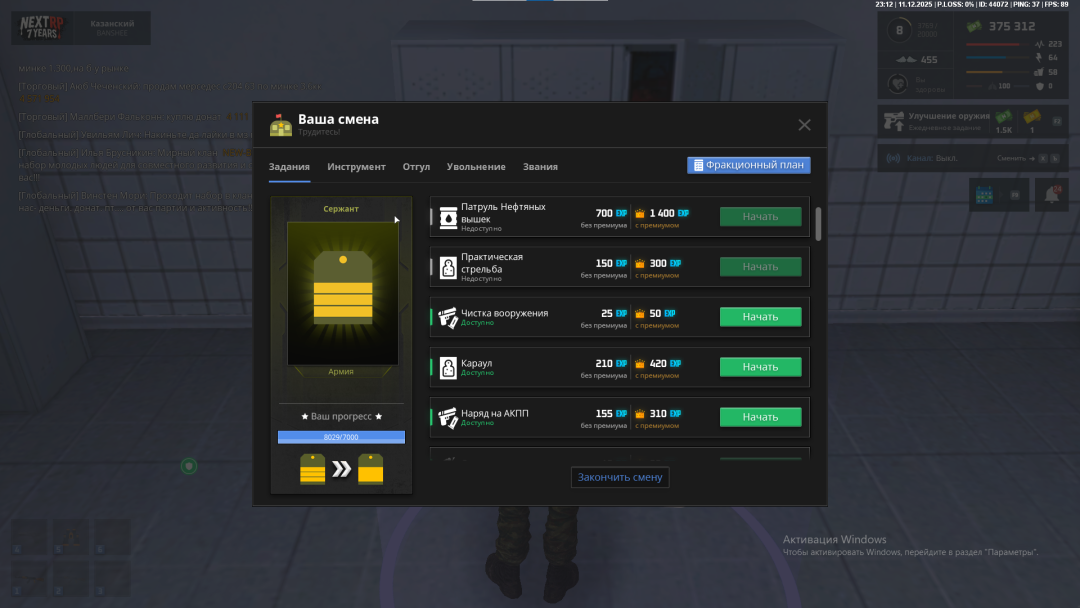The width and height of the screenshot is (1080, 608).
Task: Switch to the Инструмент tab
Action: coord(356,167)
